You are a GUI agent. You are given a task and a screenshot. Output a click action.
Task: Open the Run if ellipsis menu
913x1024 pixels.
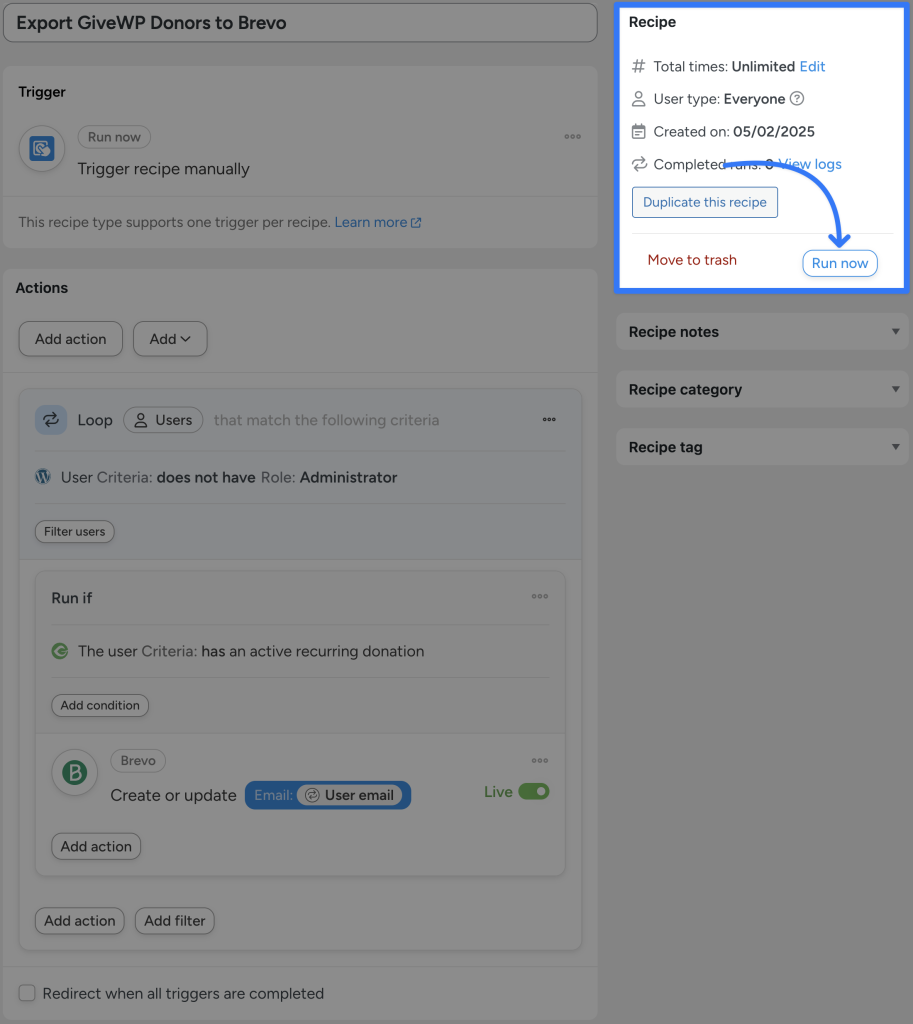[540, 596]
